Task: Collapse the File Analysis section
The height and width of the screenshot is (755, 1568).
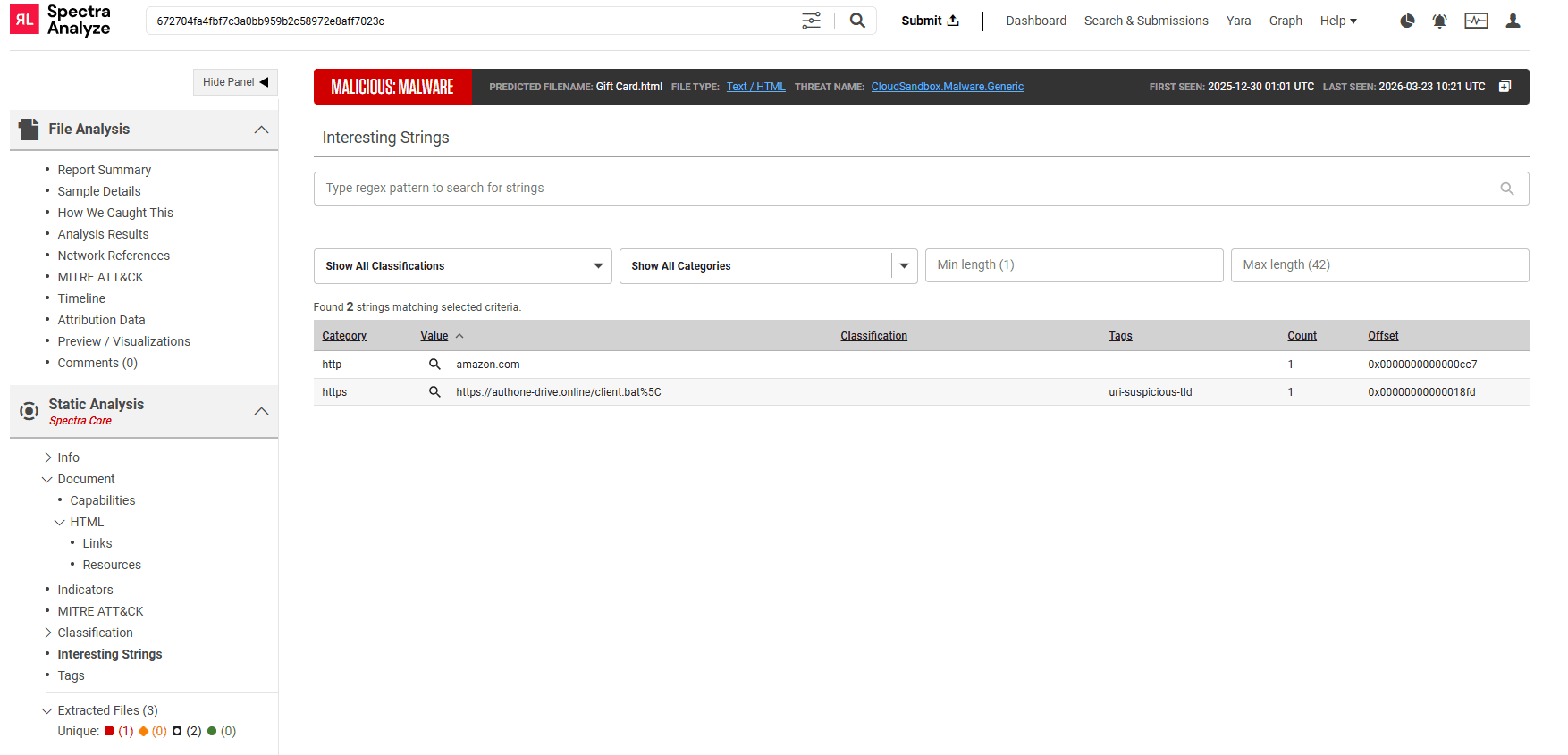Action: pyautogui.click(x=261, y=130)
